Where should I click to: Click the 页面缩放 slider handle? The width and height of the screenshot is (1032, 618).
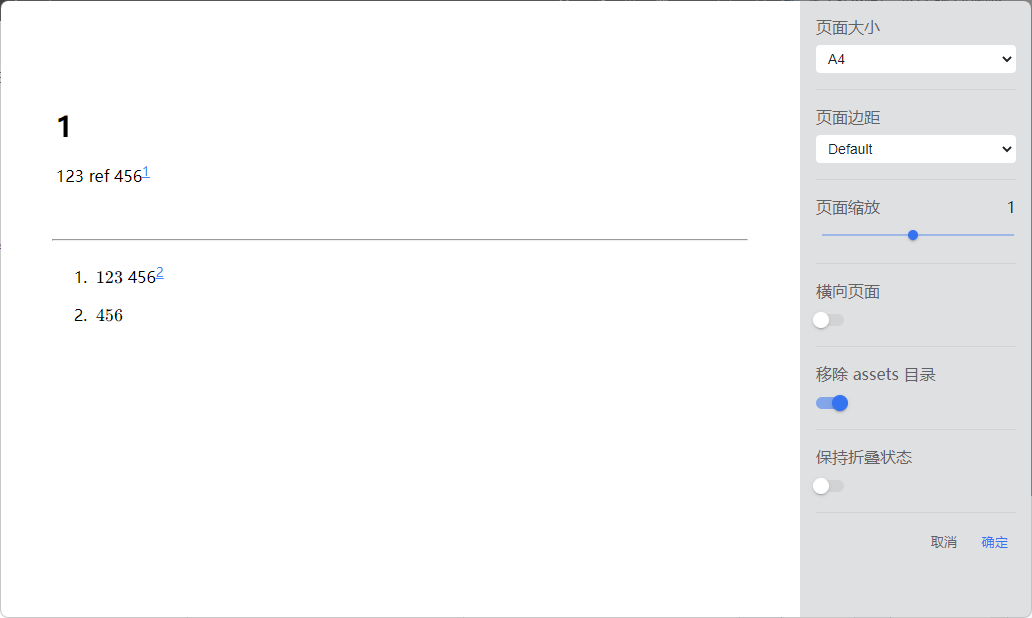(913, 235)
